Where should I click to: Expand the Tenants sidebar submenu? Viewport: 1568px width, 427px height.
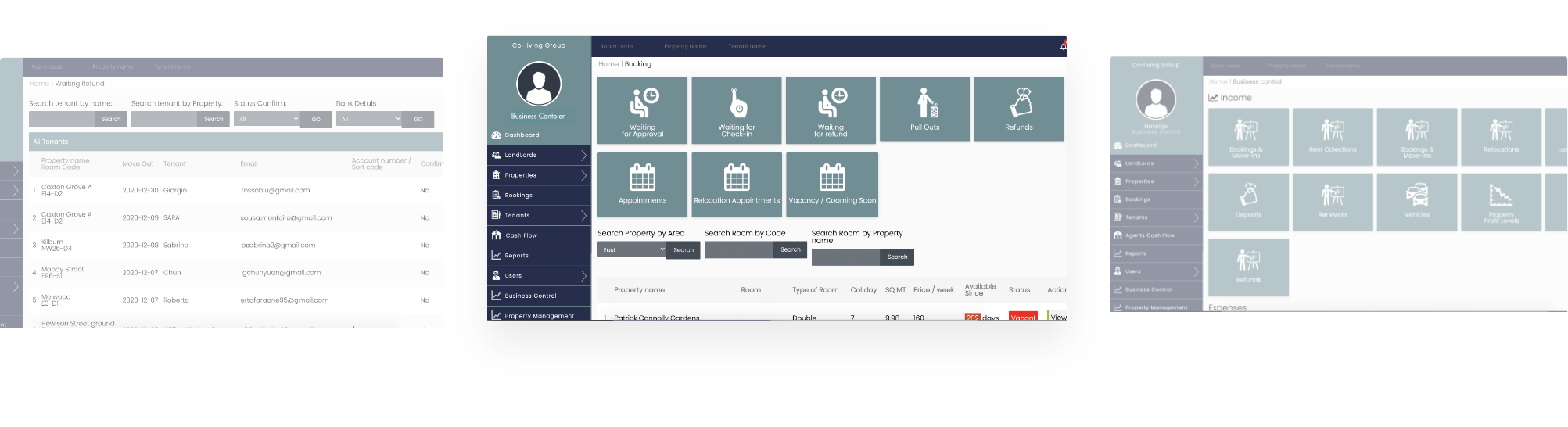[x=583, y=216]
